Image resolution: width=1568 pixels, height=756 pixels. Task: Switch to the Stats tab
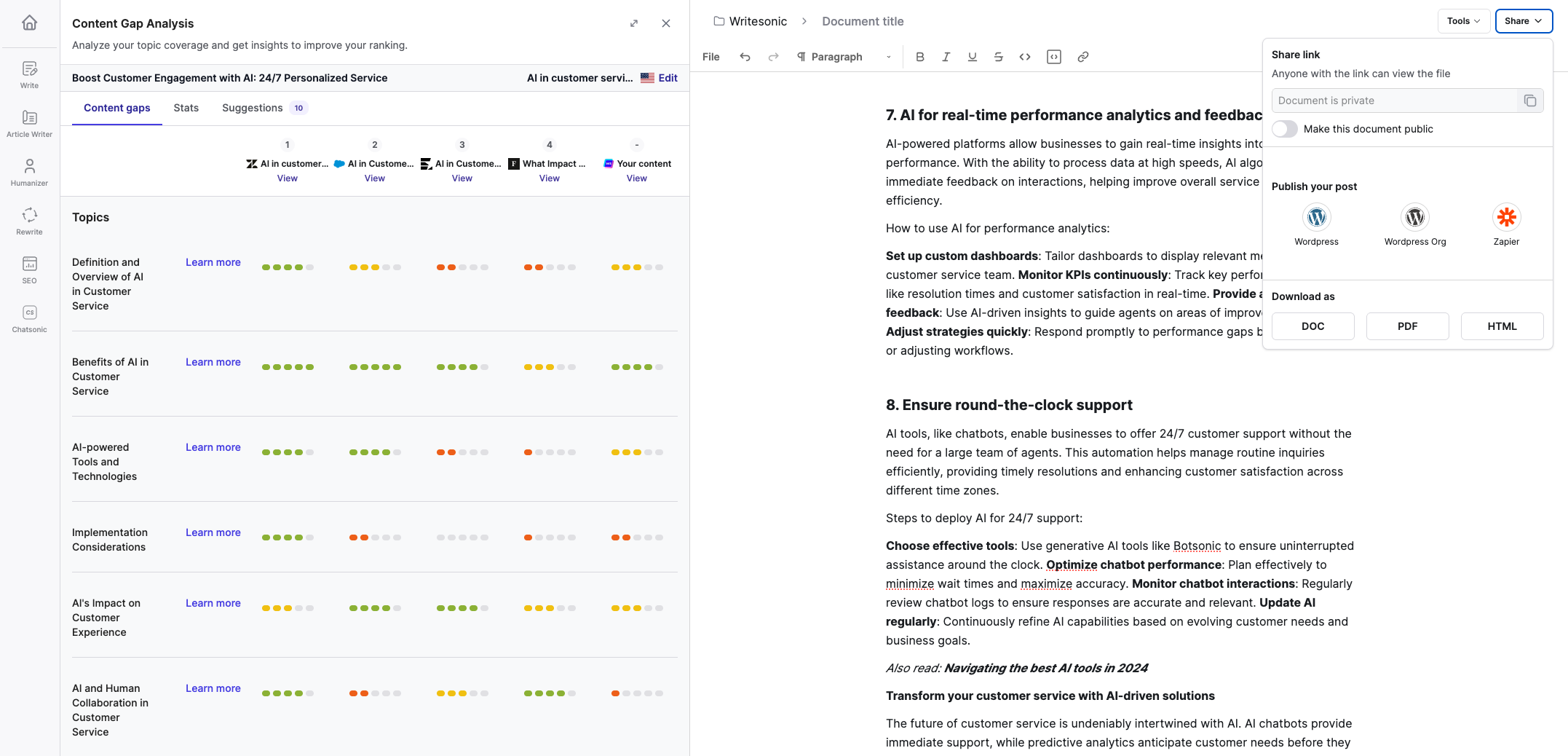186,108
